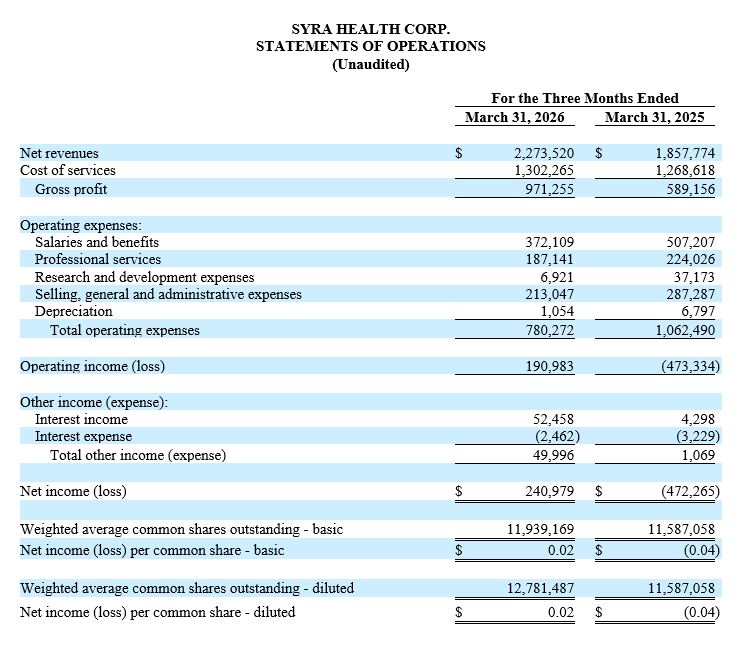Click 'Weighted average common shares outstanding - basic' label
Viewport: 745px width, 662px height.
pyautogui.click(x=181, y=529)
